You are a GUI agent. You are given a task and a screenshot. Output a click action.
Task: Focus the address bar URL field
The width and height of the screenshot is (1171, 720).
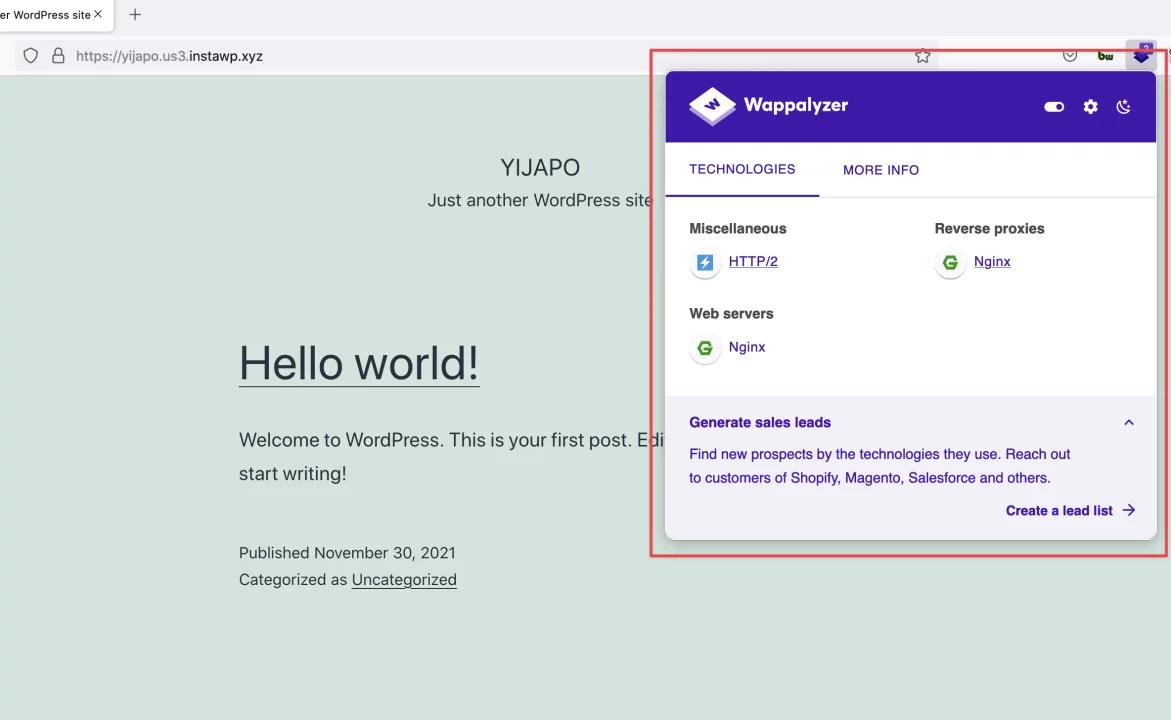(x=478, y=56)
